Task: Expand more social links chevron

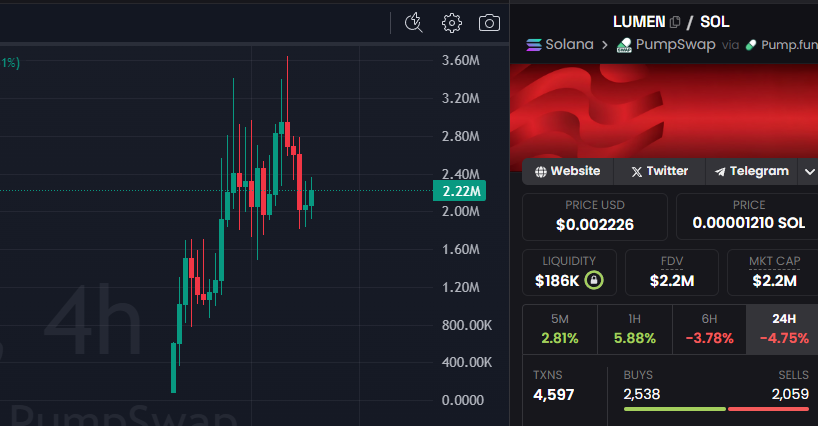Action: point(809,172)
